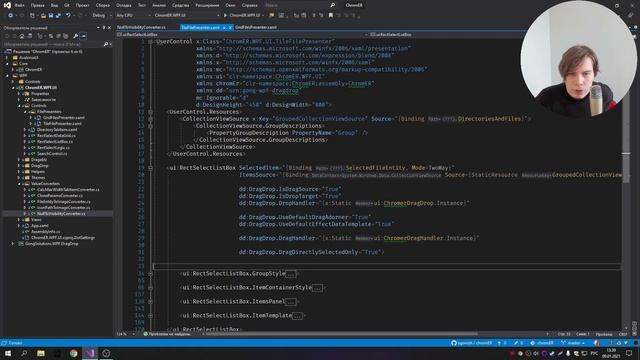This screenshot has width=640, height=360.
Task: Toggle the Solution Explorer preview selected items button
Action: pos(83,36)
